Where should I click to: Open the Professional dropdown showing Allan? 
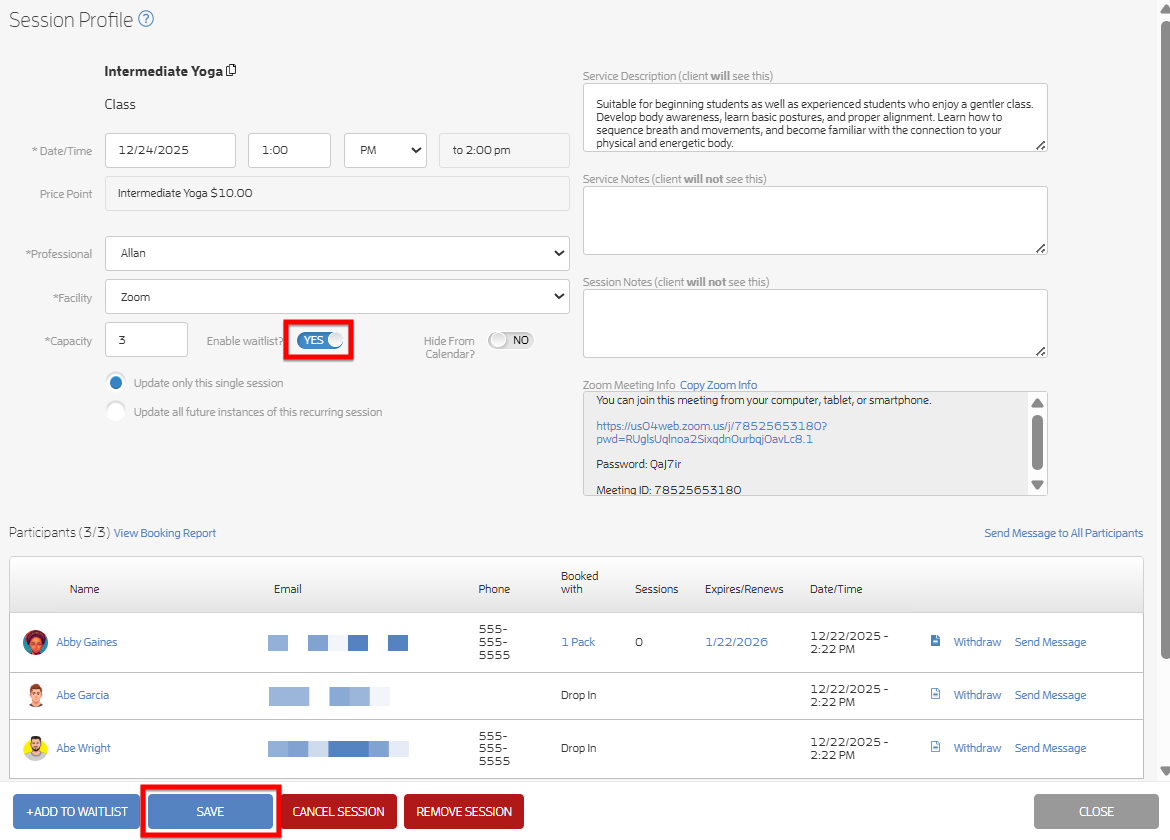pos(337,254)
